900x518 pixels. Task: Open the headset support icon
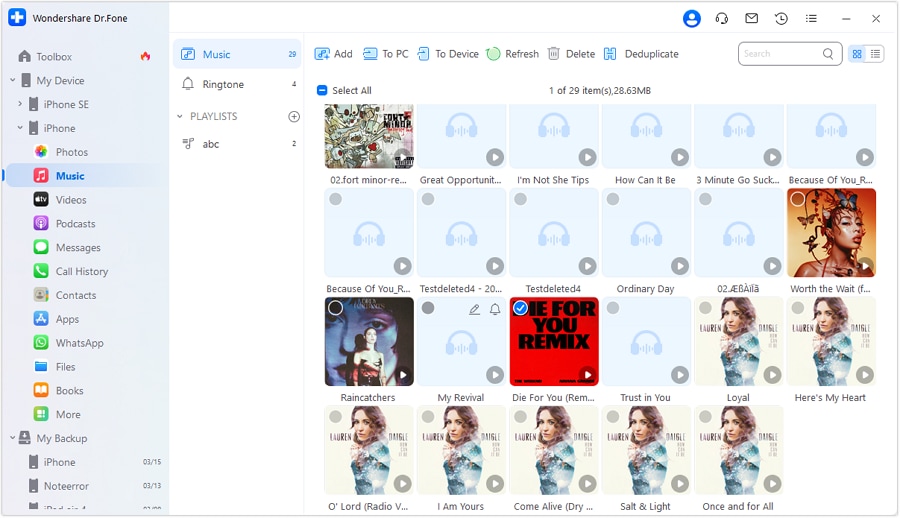coord(721,19)
